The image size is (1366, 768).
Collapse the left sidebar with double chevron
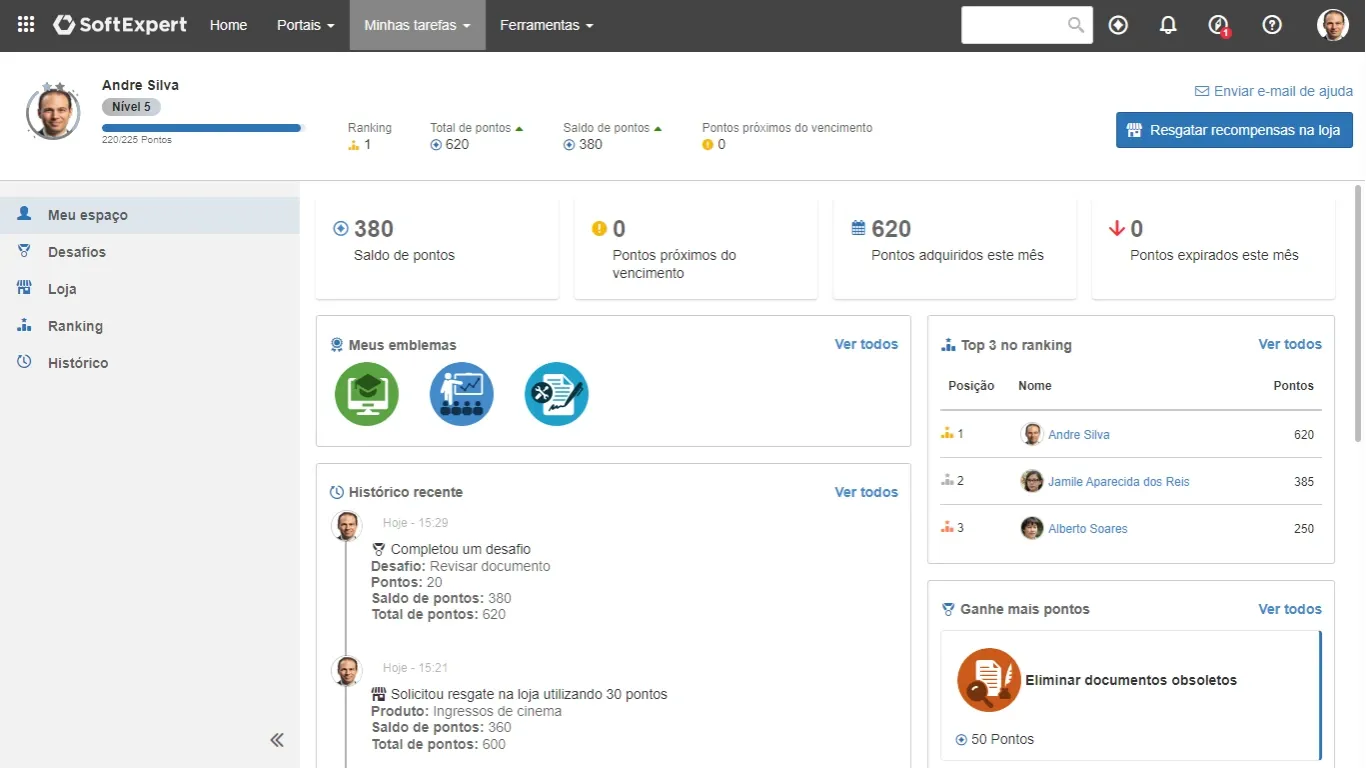pos(277,740)
